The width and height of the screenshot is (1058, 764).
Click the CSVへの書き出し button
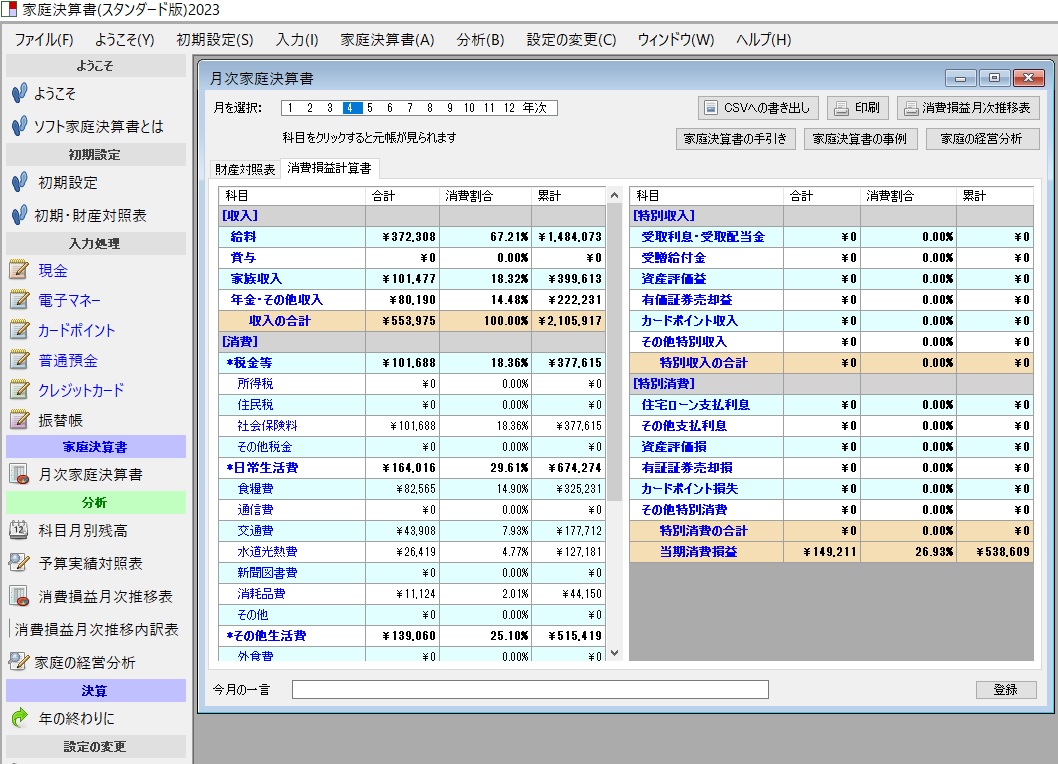[758, 108]
